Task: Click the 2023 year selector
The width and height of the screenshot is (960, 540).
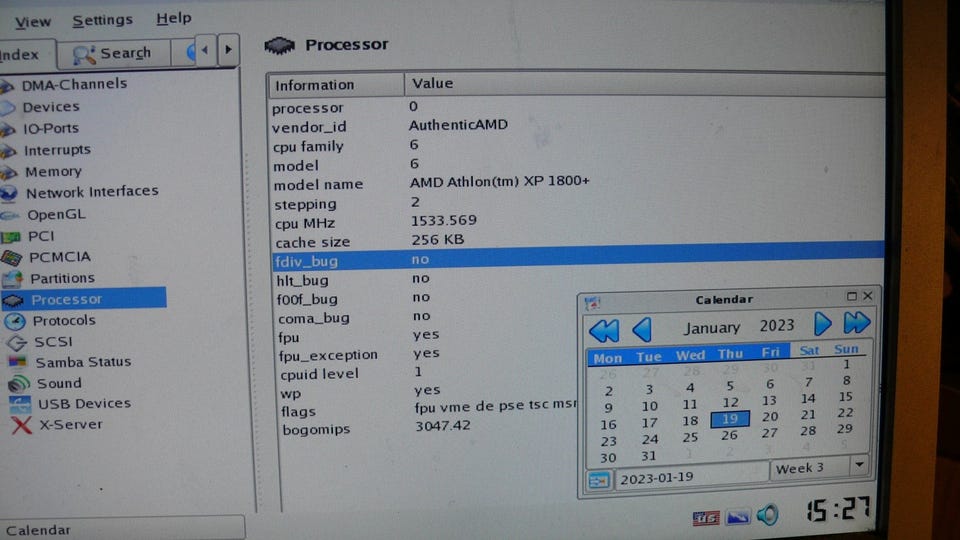Action: [x=777, y=326]
